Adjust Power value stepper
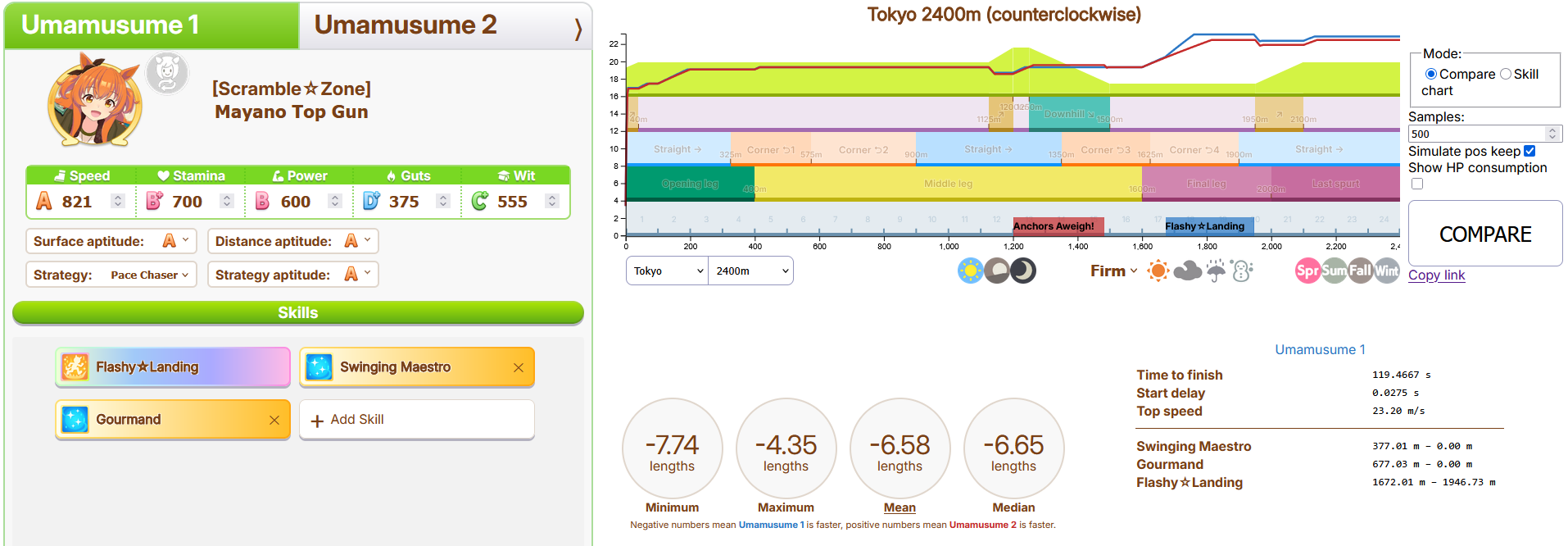The image size is (1568, 546). [334, 201]
